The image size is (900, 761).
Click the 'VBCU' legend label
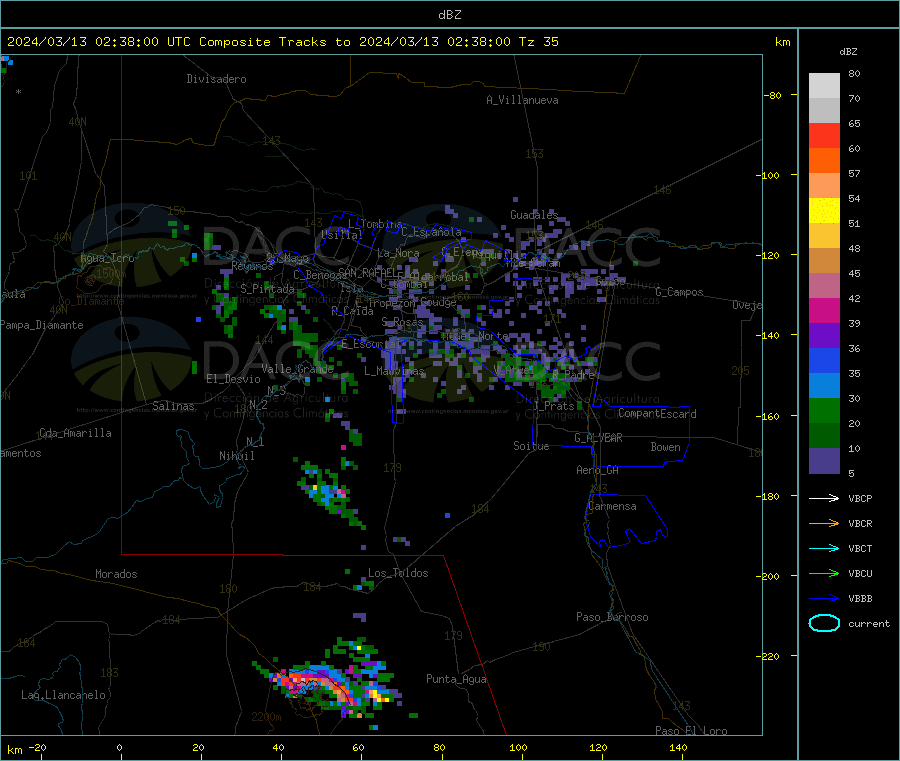coord(860,573)
